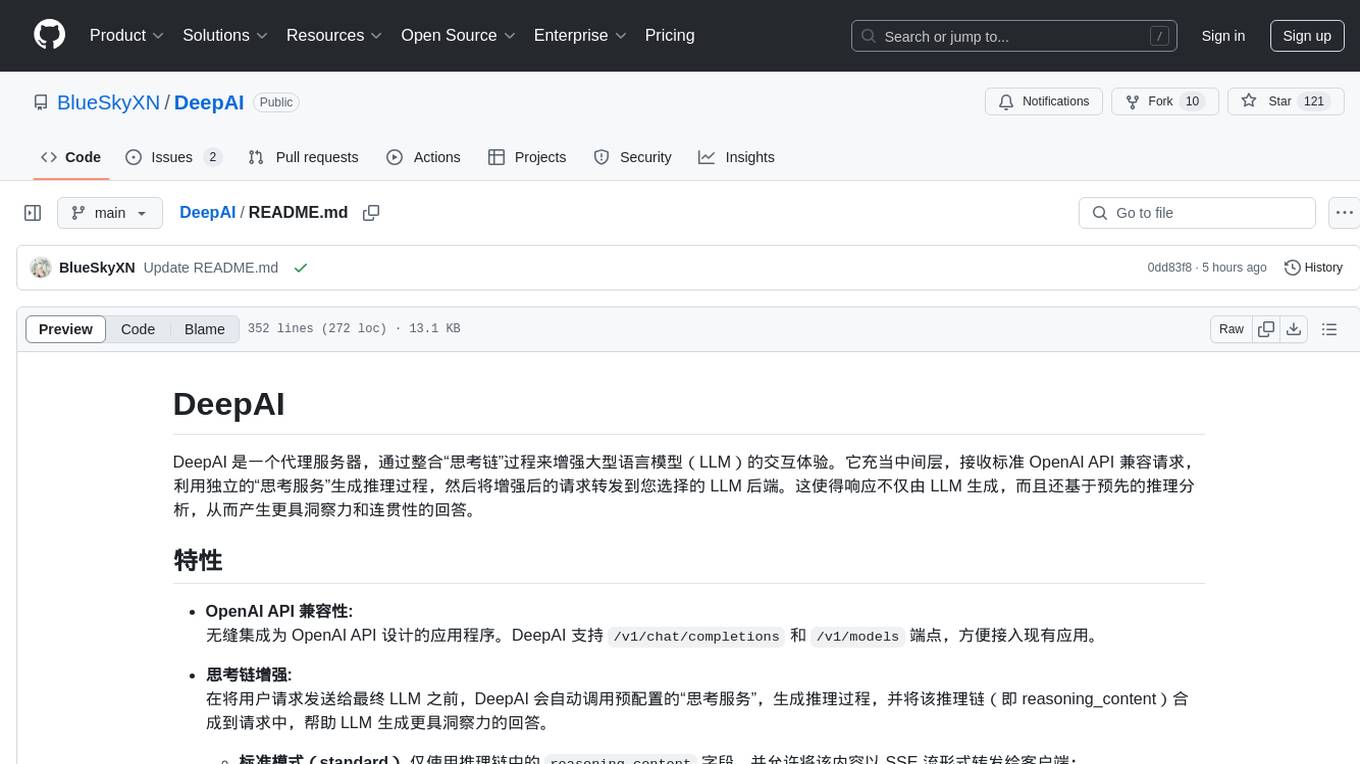Viewport: 1360px width, 764px height.
Task: Open the BlueSkyXN owner profile link
Action: pos(108,102)
